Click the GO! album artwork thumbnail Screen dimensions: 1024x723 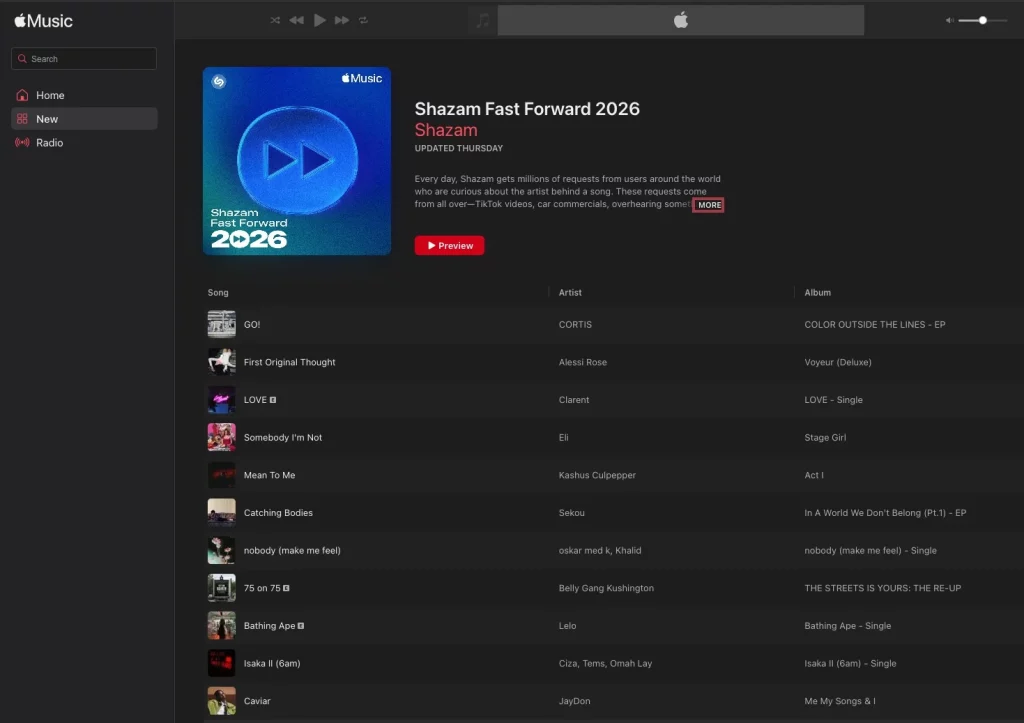point(221,324)
